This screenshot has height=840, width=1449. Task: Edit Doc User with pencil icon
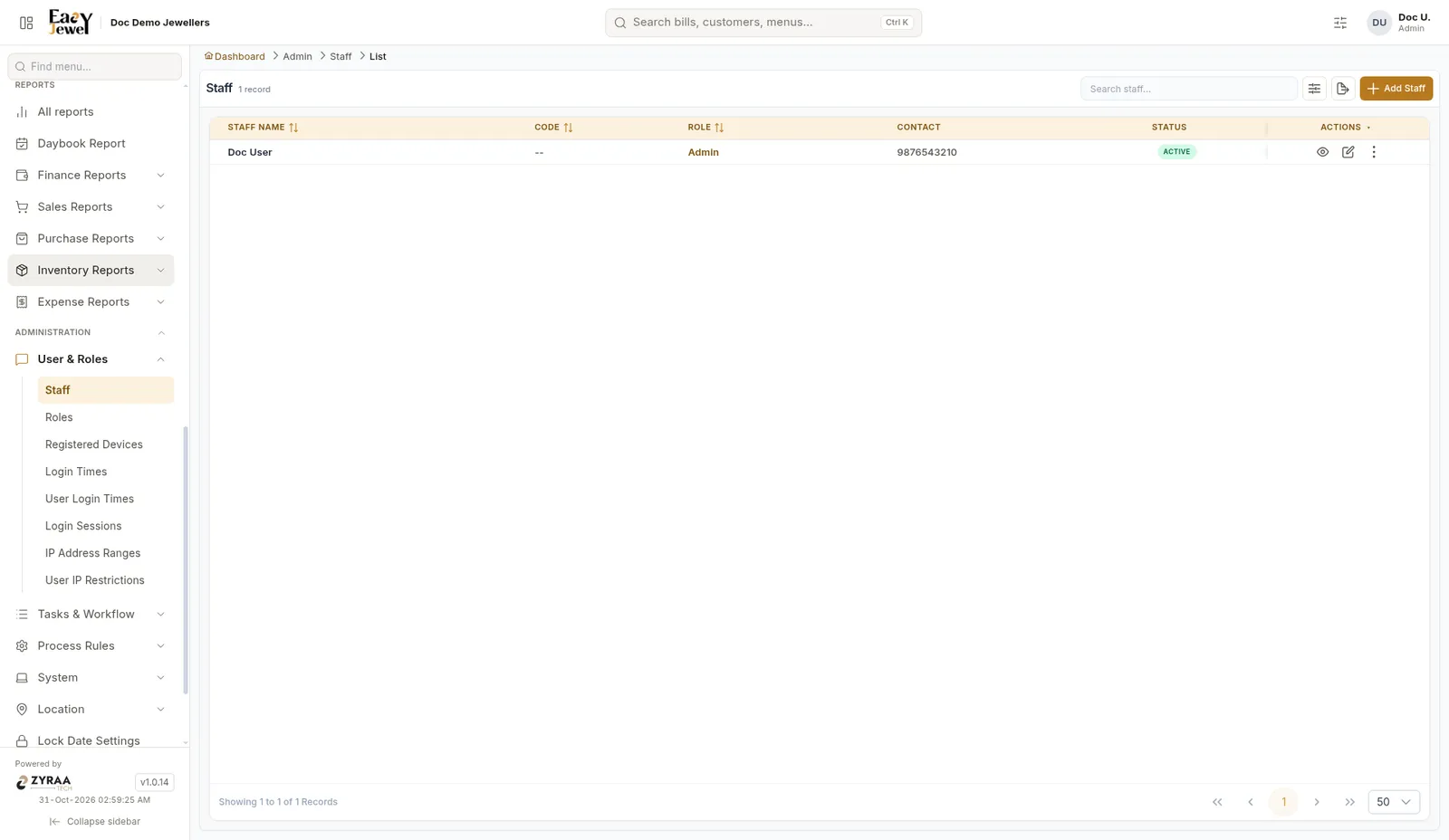tap(1348, 152)
